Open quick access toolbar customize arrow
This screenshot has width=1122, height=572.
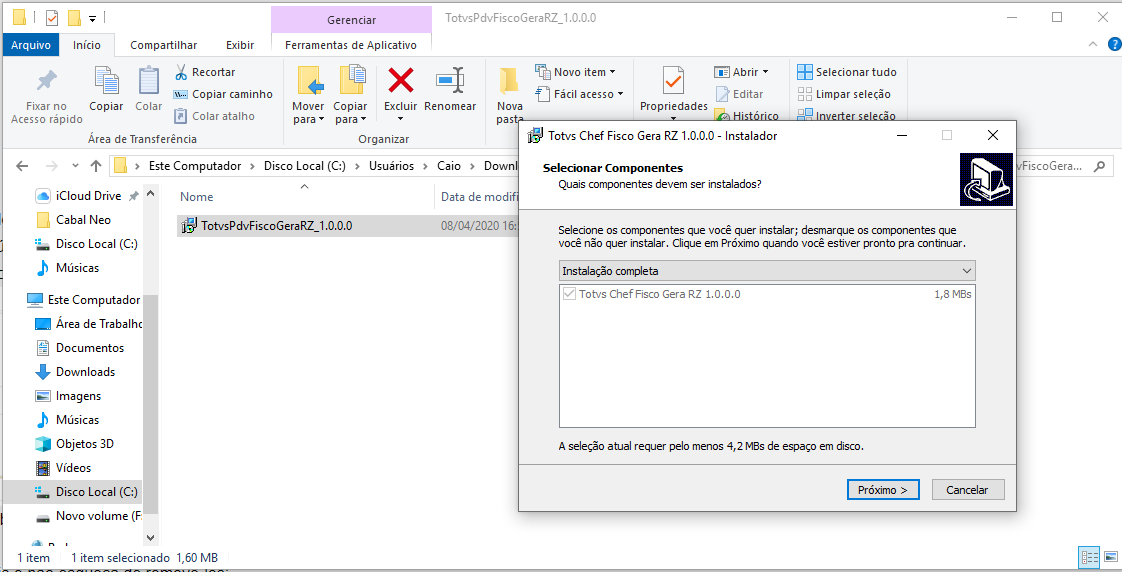92,19
